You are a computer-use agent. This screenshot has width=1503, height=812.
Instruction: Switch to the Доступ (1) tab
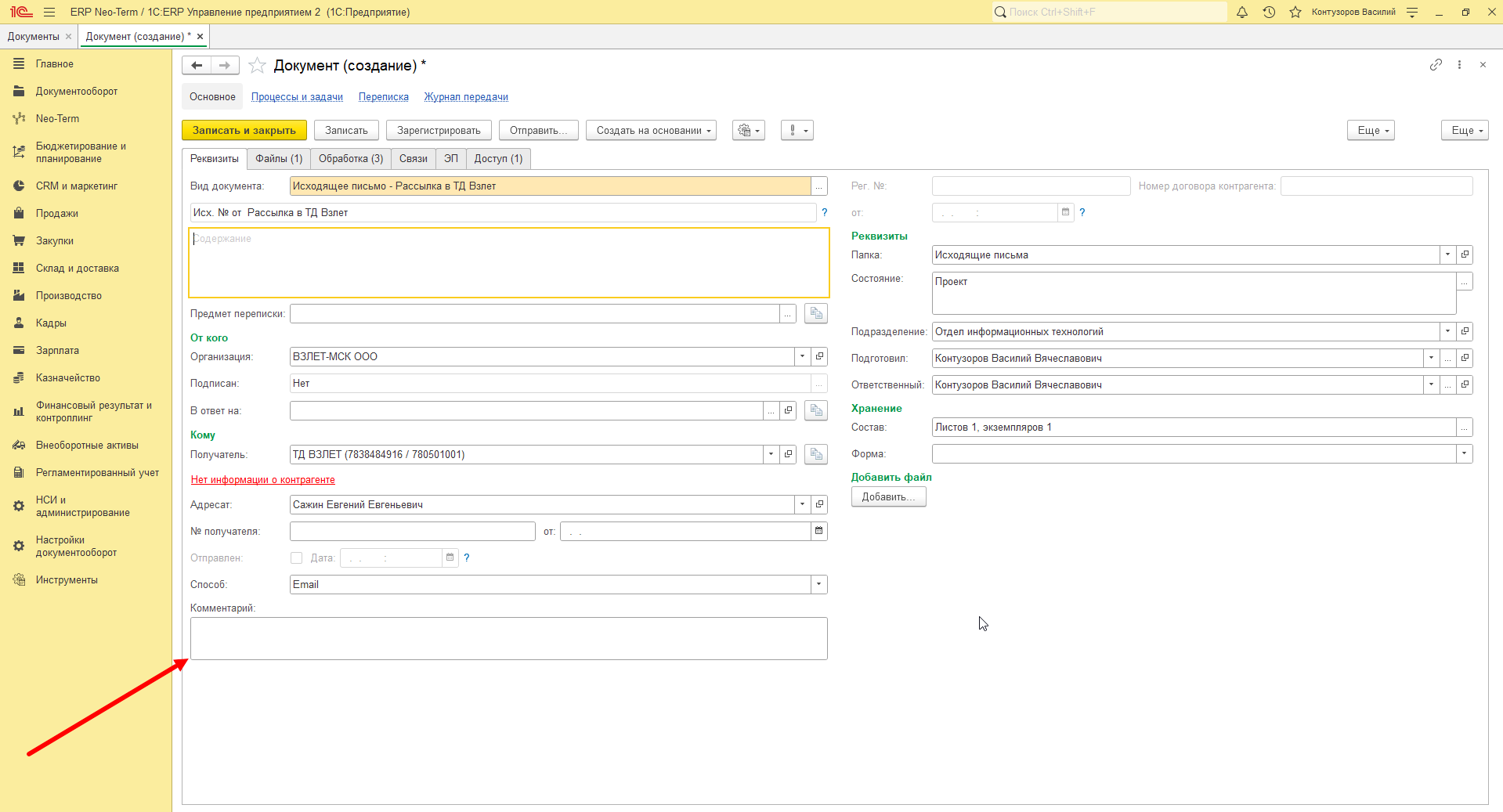pos(498,158)
